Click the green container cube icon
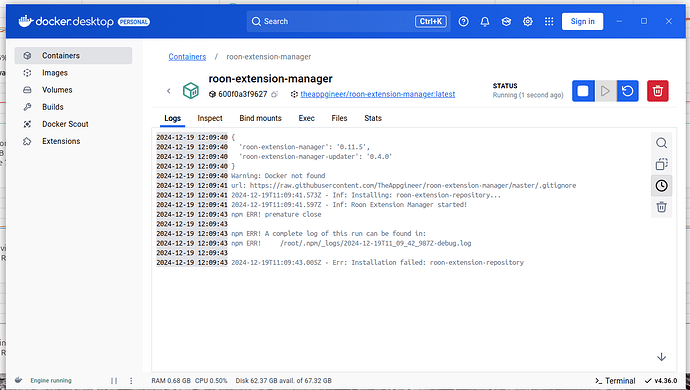The height and width of the screenshot is (390, 690). click(x=191, y=91)
